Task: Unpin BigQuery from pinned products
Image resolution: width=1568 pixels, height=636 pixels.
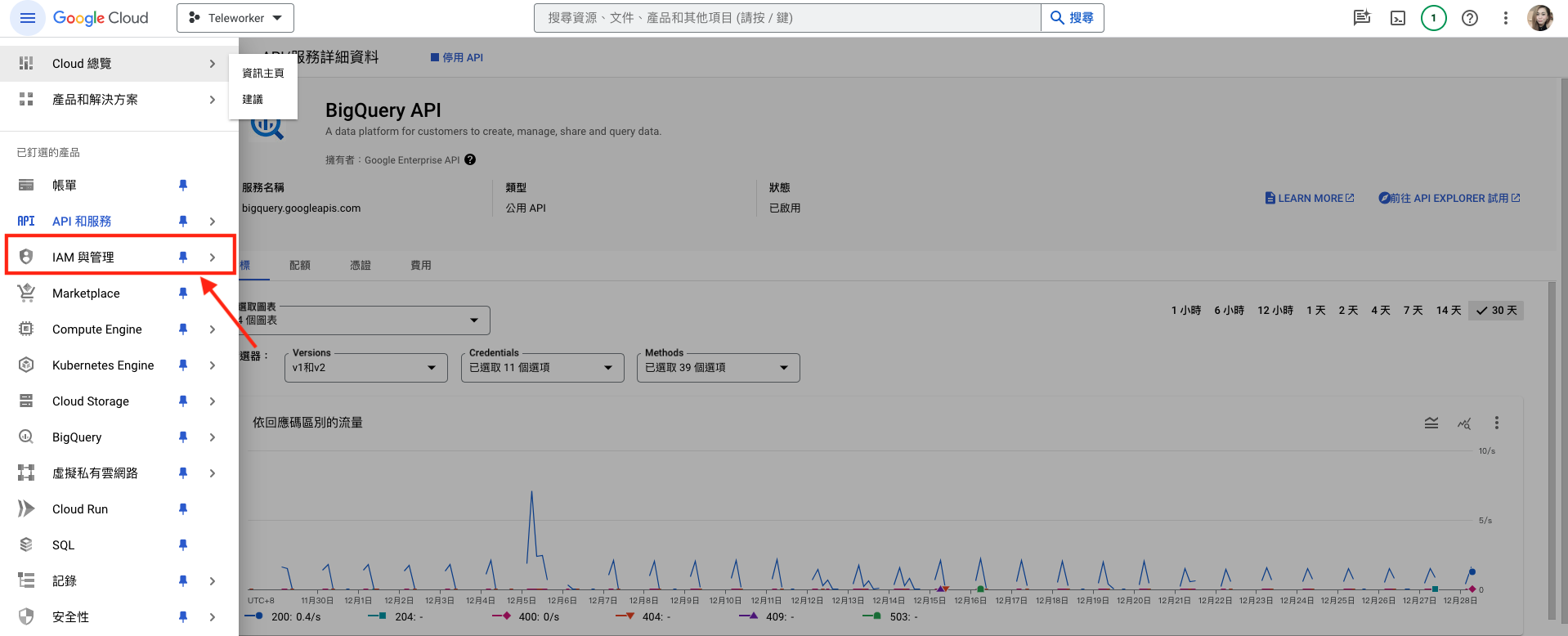Action: 183,437
